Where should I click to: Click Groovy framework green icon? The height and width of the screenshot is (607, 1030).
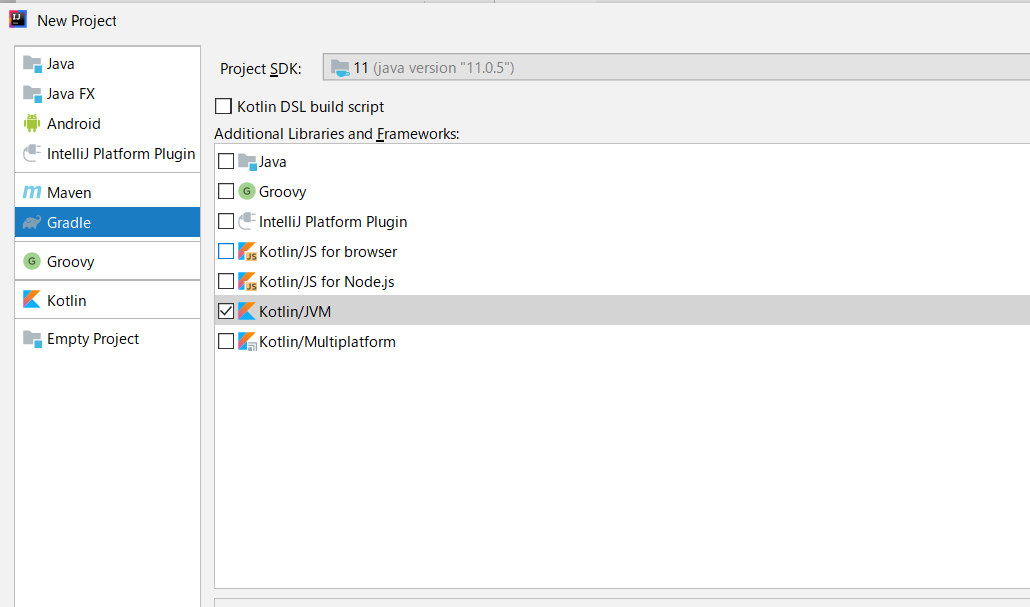point(247,191)
